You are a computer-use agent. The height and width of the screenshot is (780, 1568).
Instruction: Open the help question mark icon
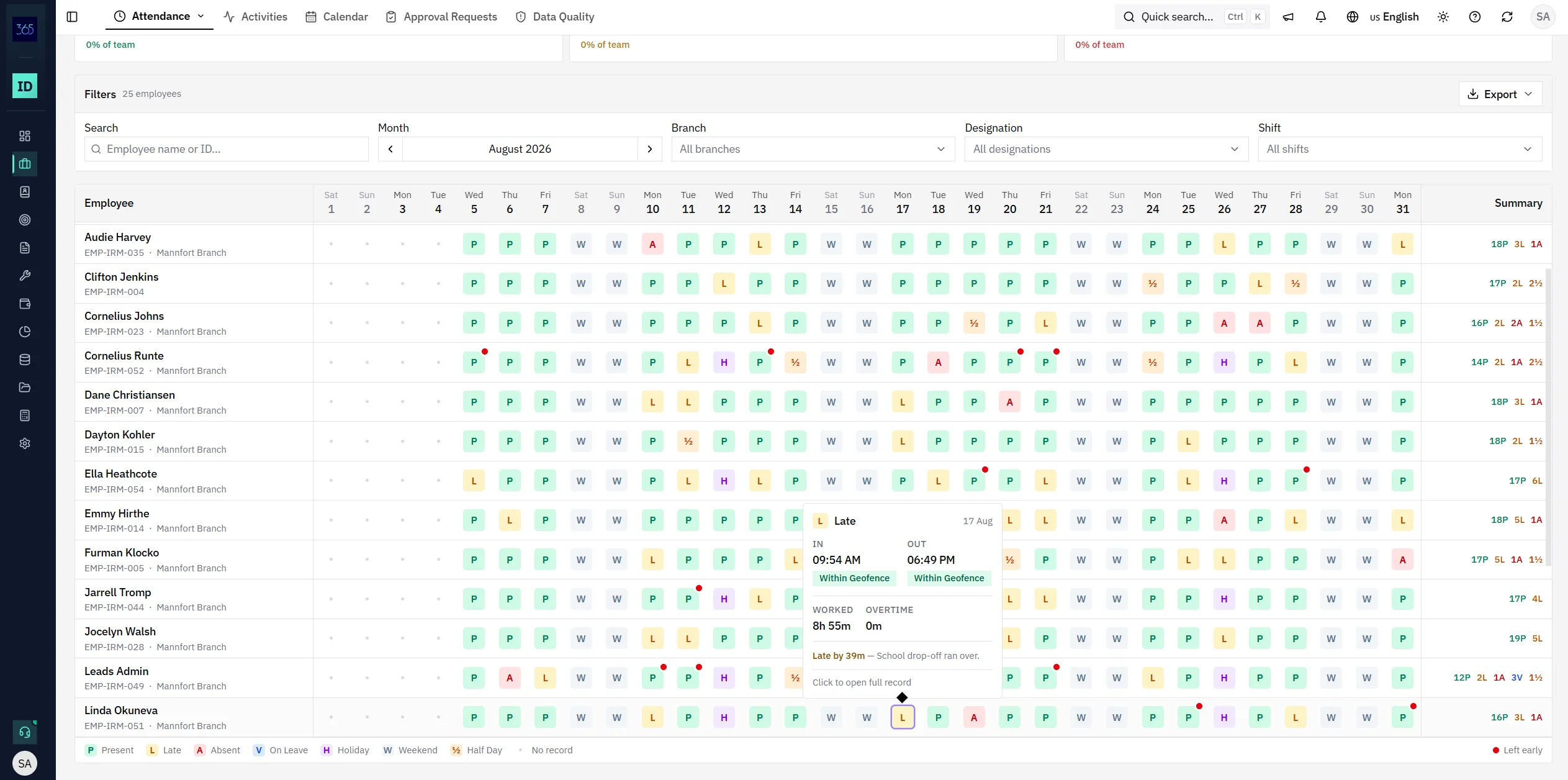click(x=1475, y=17)
